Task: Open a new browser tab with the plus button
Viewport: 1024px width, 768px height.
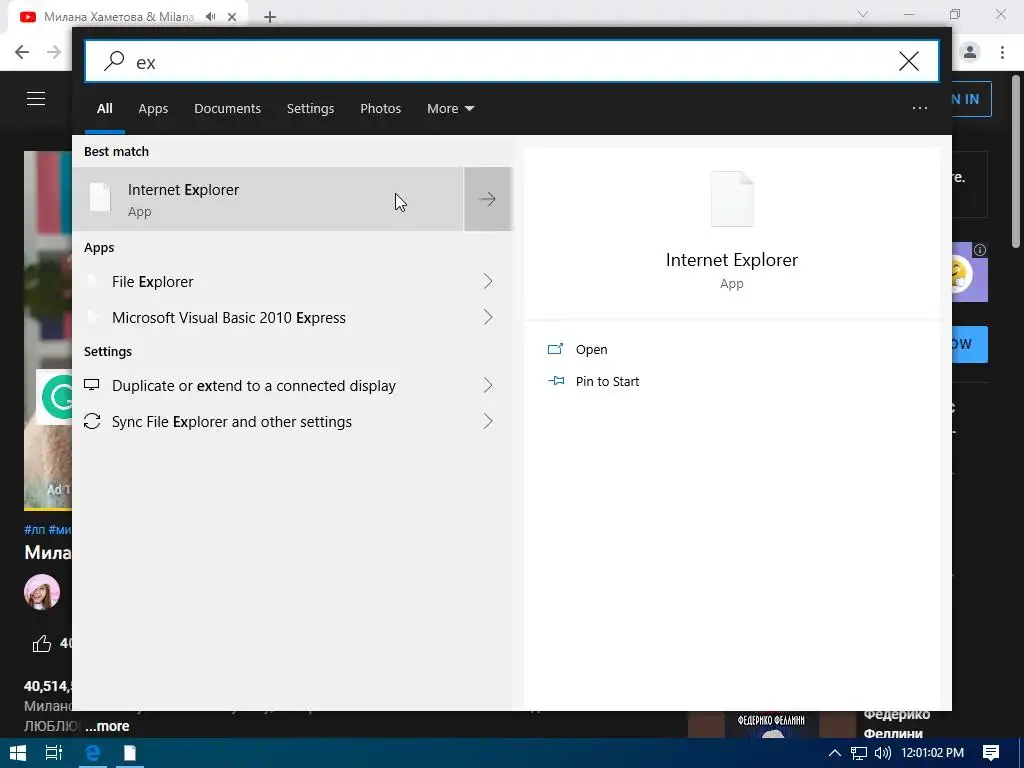Action: 270,17
